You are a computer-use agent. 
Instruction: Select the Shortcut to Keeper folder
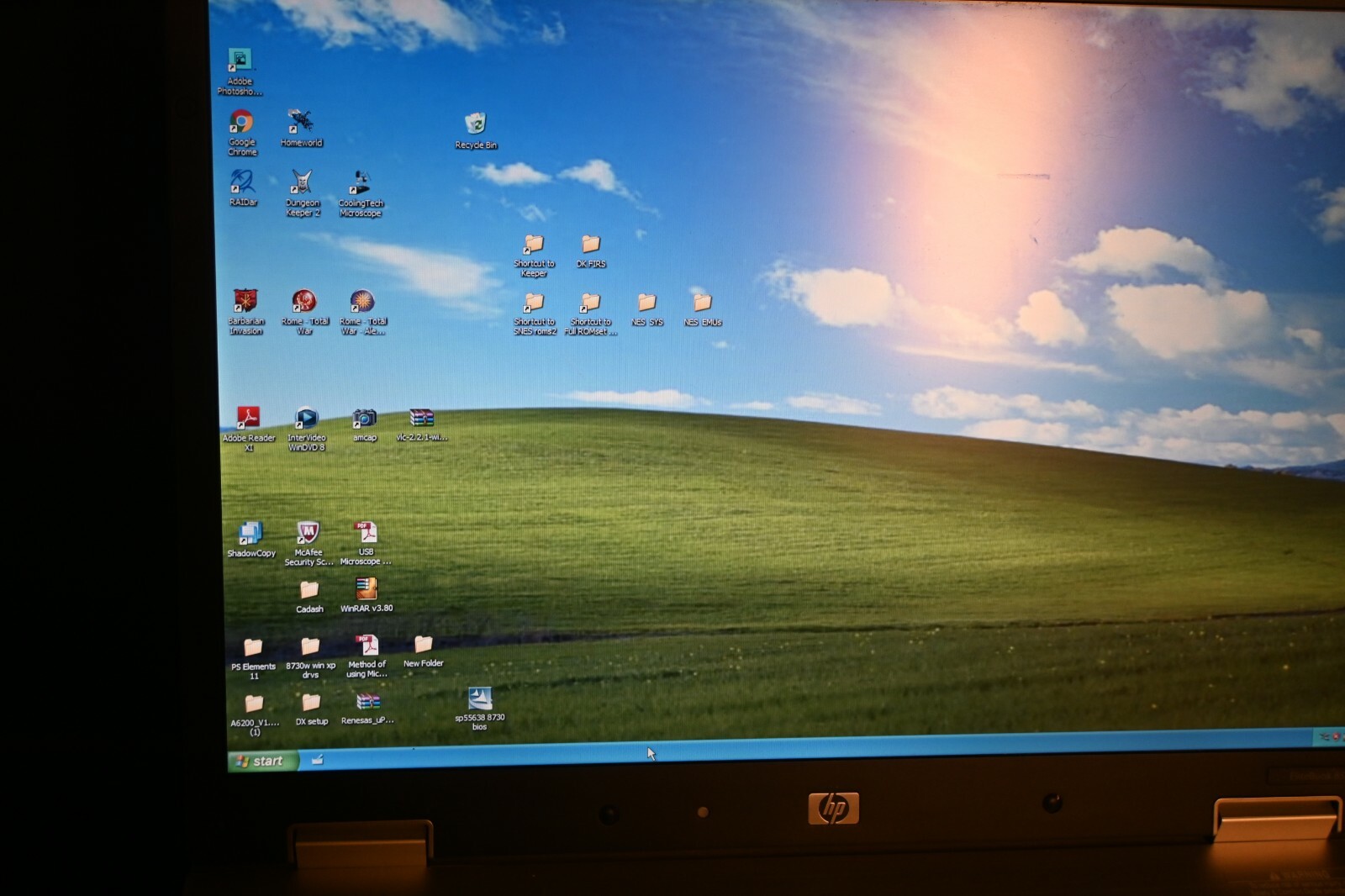[534, 256]
